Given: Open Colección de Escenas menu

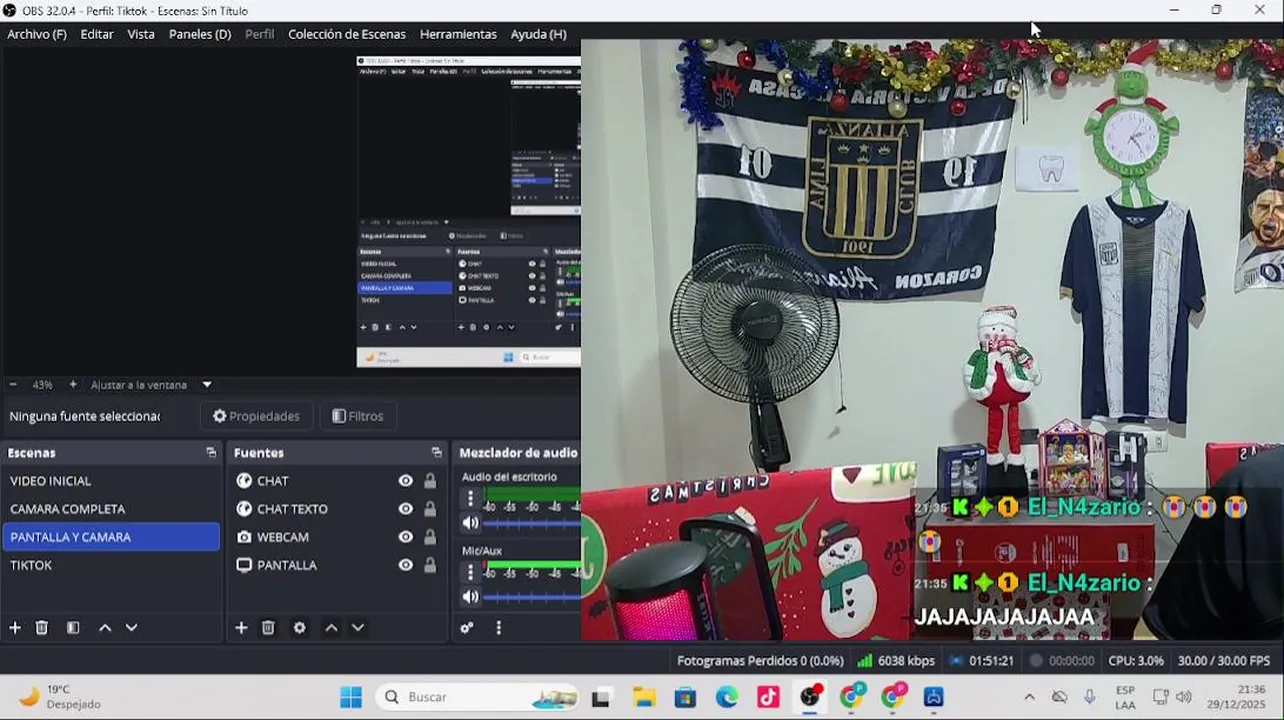Looking at the screenshot, I should tap(347, 34).
